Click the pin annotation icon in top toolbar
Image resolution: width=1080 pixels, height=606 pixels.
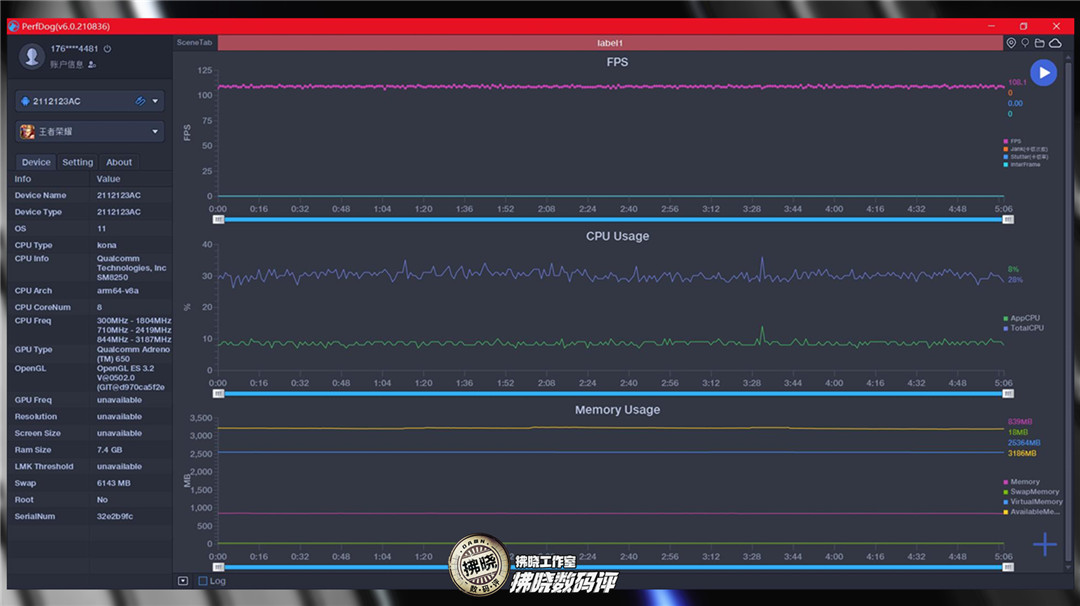(x=1025, y=43)
